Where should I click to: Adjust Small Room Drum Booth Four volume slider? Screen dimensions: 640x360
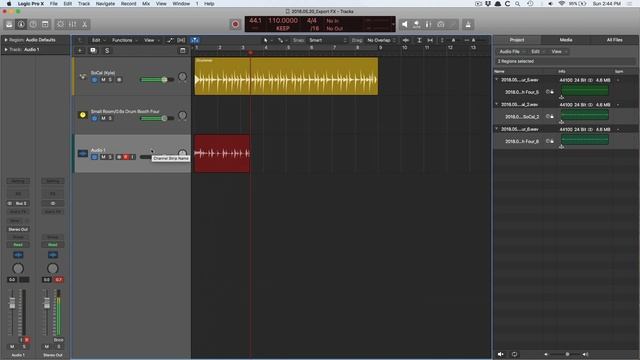pyautogui.click(x=157, y=118)
